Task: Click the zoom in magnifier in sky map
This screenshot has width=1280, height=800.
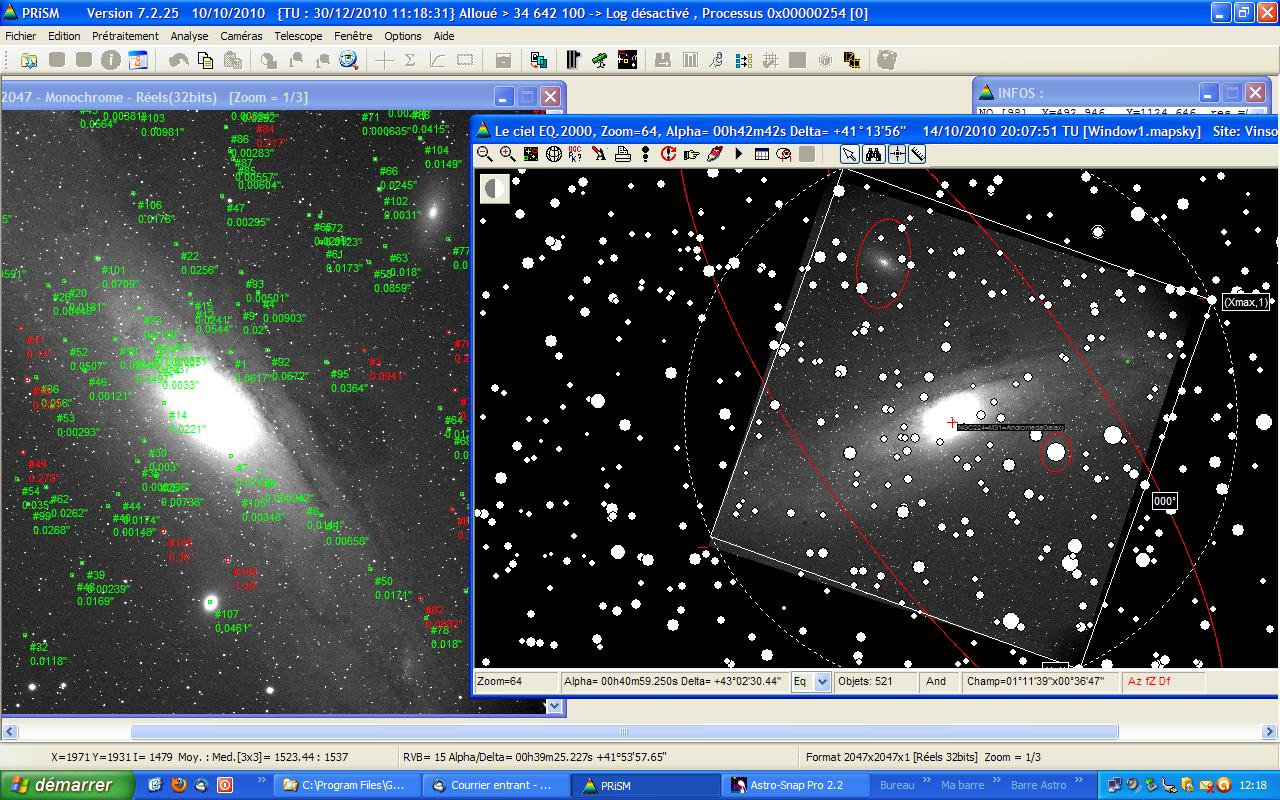Action: pyautogui.click(x=508, y=154)
